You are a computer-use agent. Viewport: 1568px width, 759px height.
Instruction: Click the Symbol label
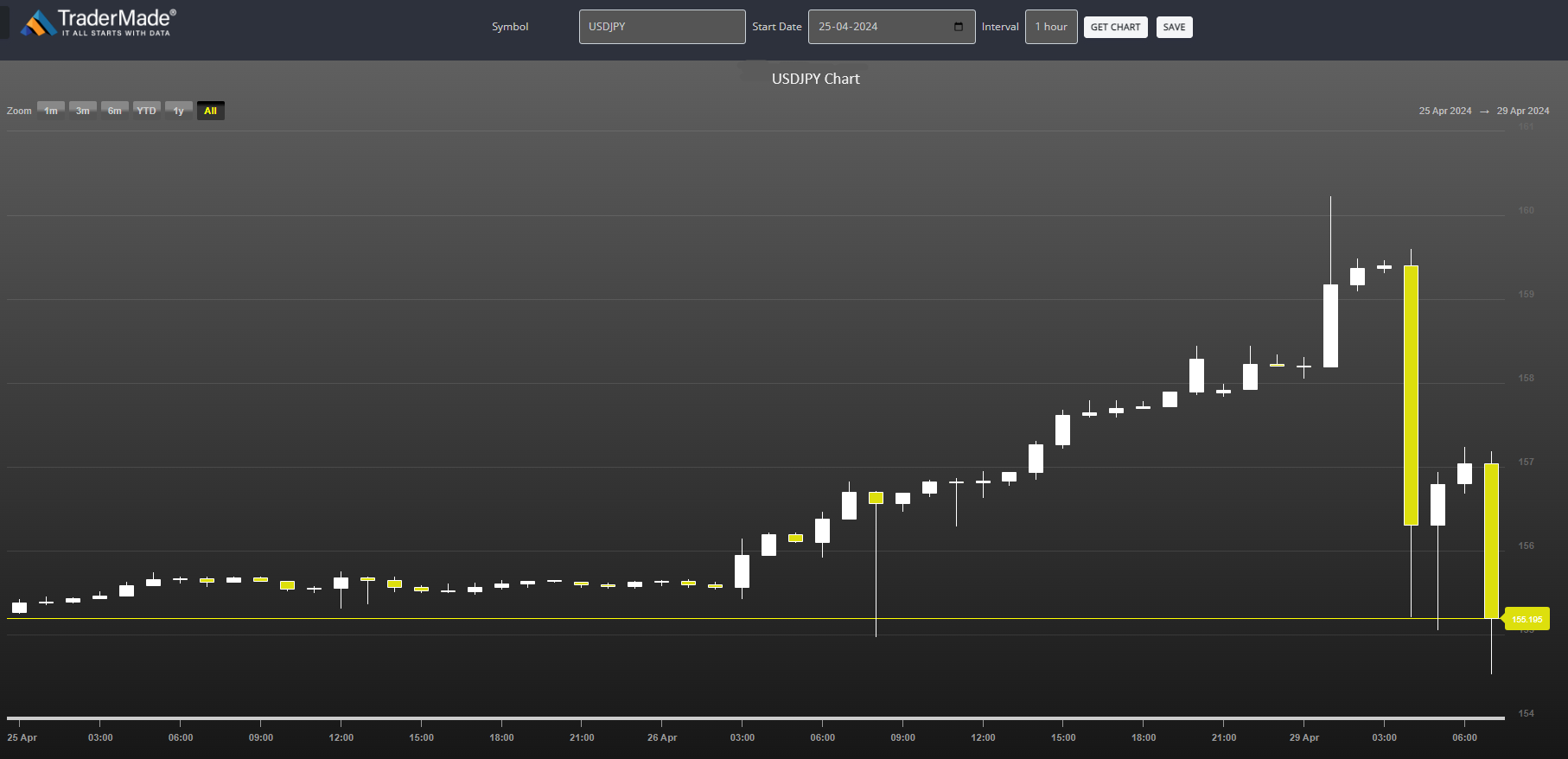point(510,27)
